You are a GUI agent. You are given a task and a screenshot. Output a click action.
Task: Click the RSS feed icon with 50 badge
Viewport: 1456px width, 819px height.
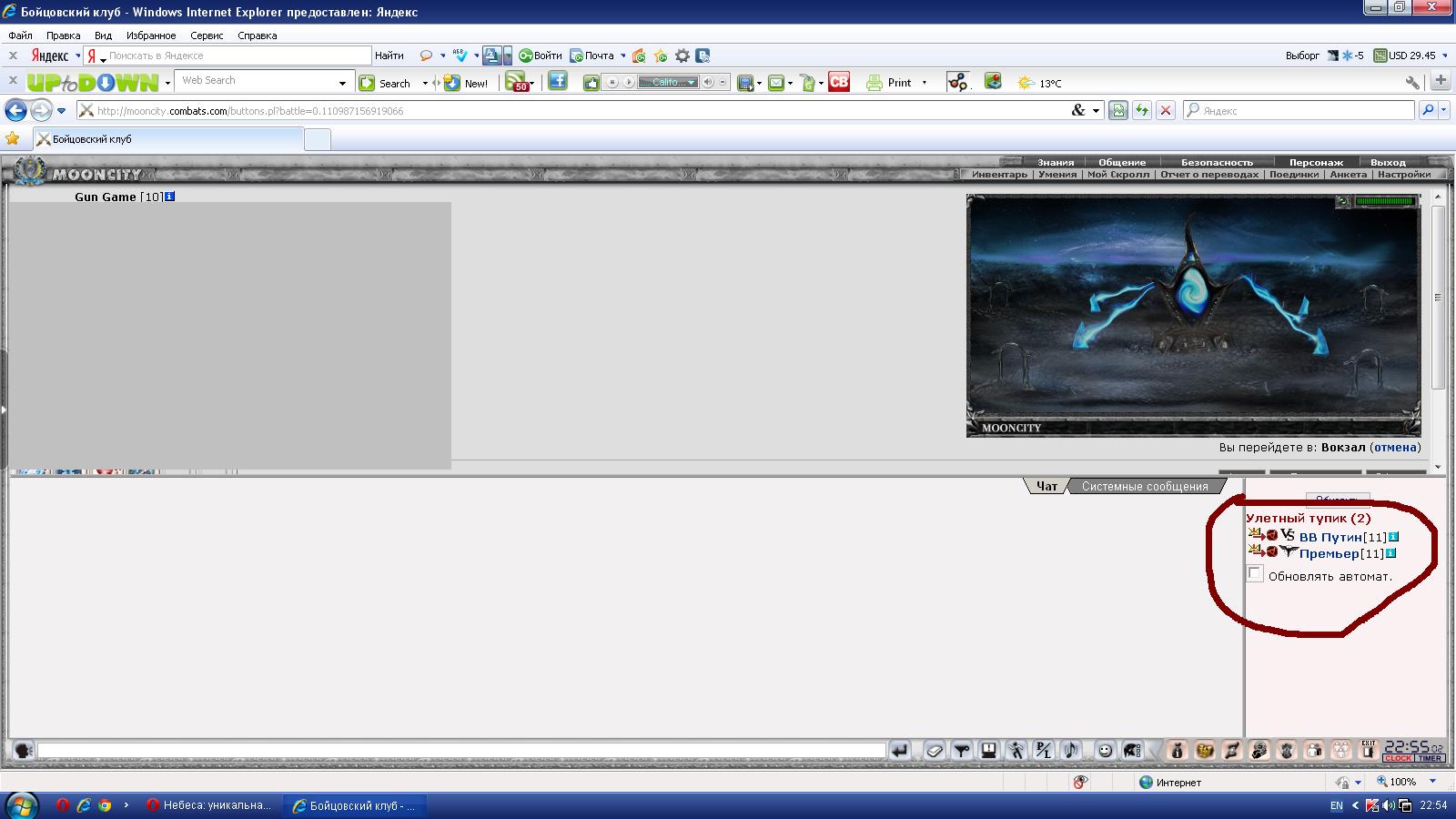[518, 82]
